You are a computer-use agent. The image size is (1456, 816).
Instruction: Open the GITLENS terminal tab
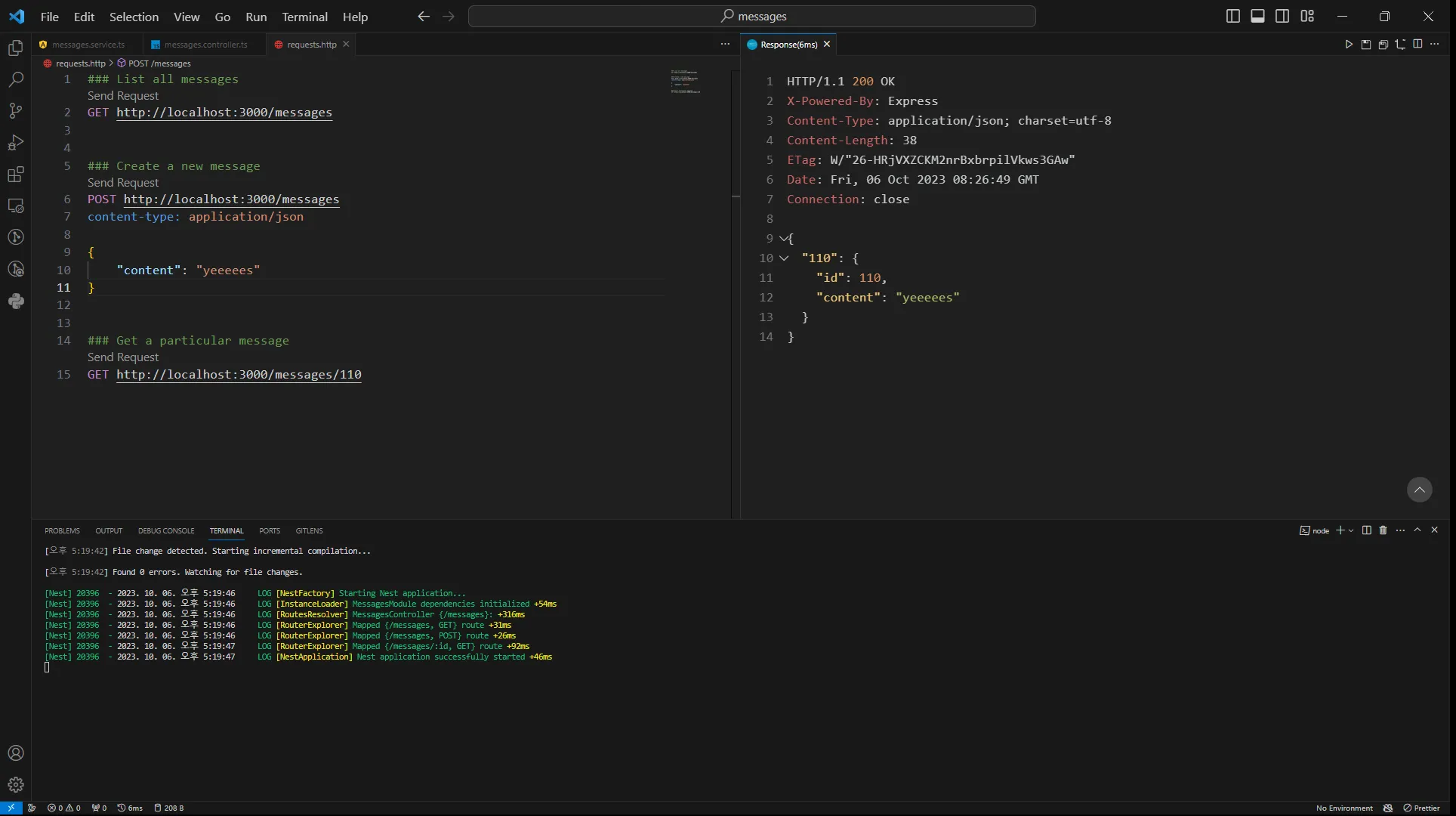click(309, 530)
